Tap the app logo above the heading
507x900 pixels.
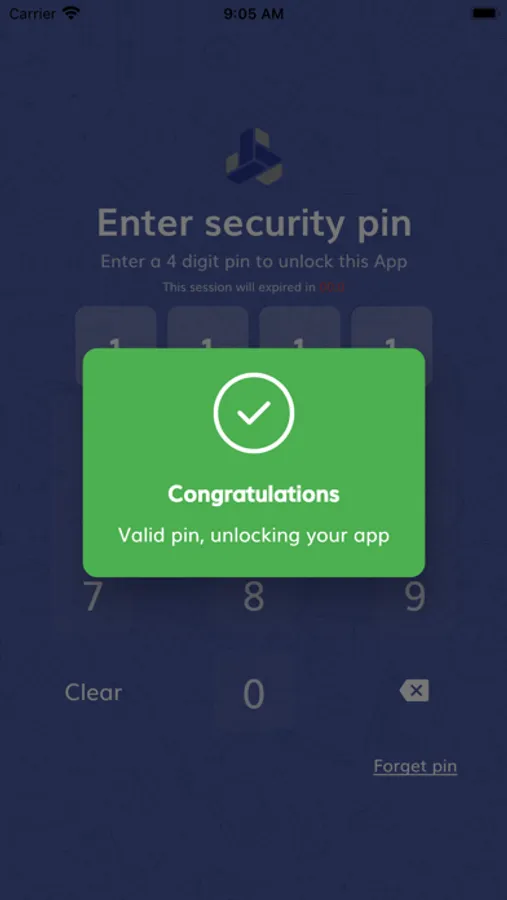[x=254, y=157]
